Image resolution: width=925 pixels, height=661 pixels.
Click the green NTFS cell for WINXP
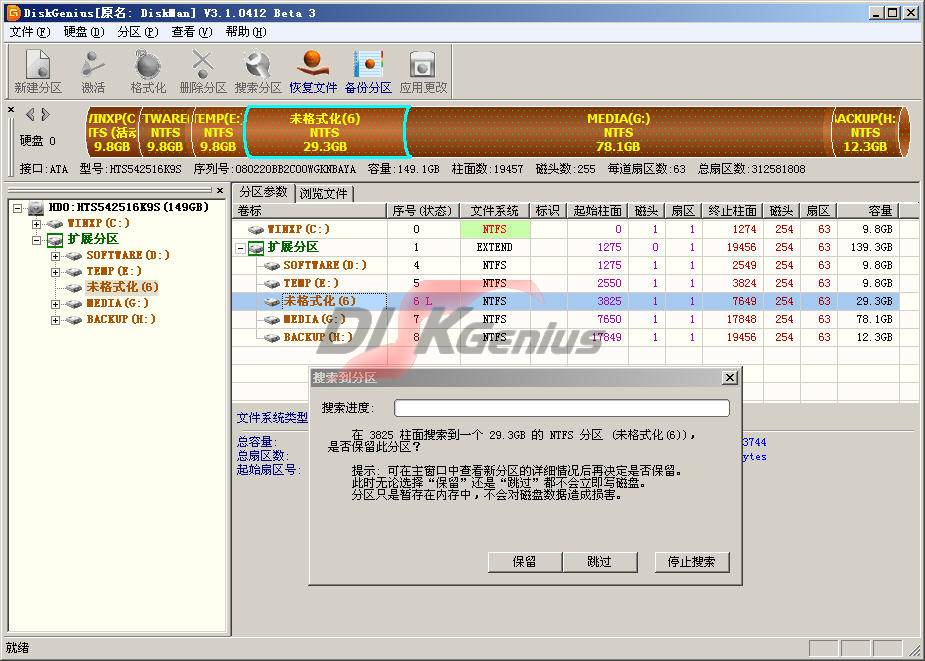[495, 229]
